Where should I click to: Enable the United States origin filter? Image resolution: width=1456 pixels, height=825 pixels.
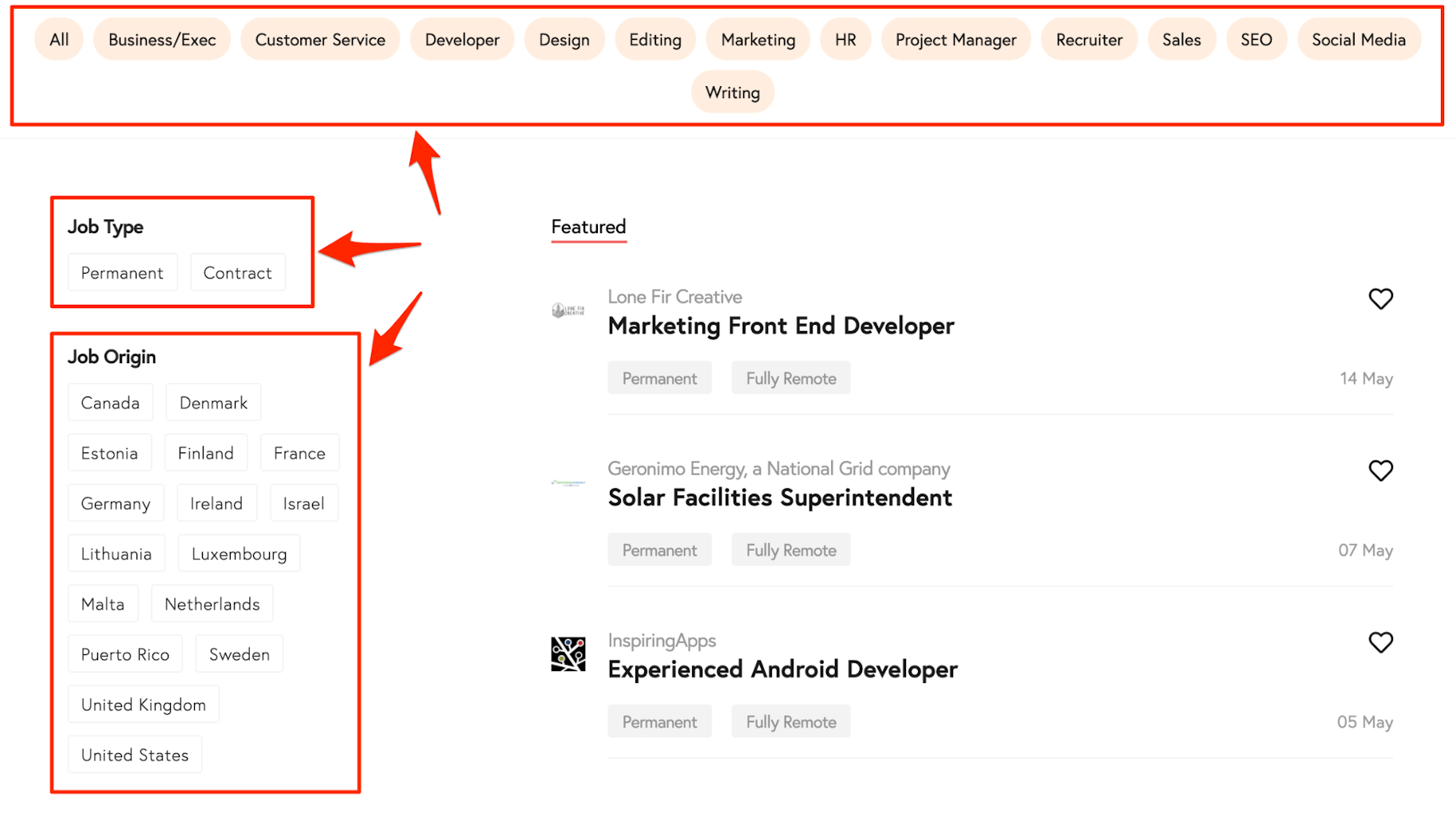tap(135, 755)
